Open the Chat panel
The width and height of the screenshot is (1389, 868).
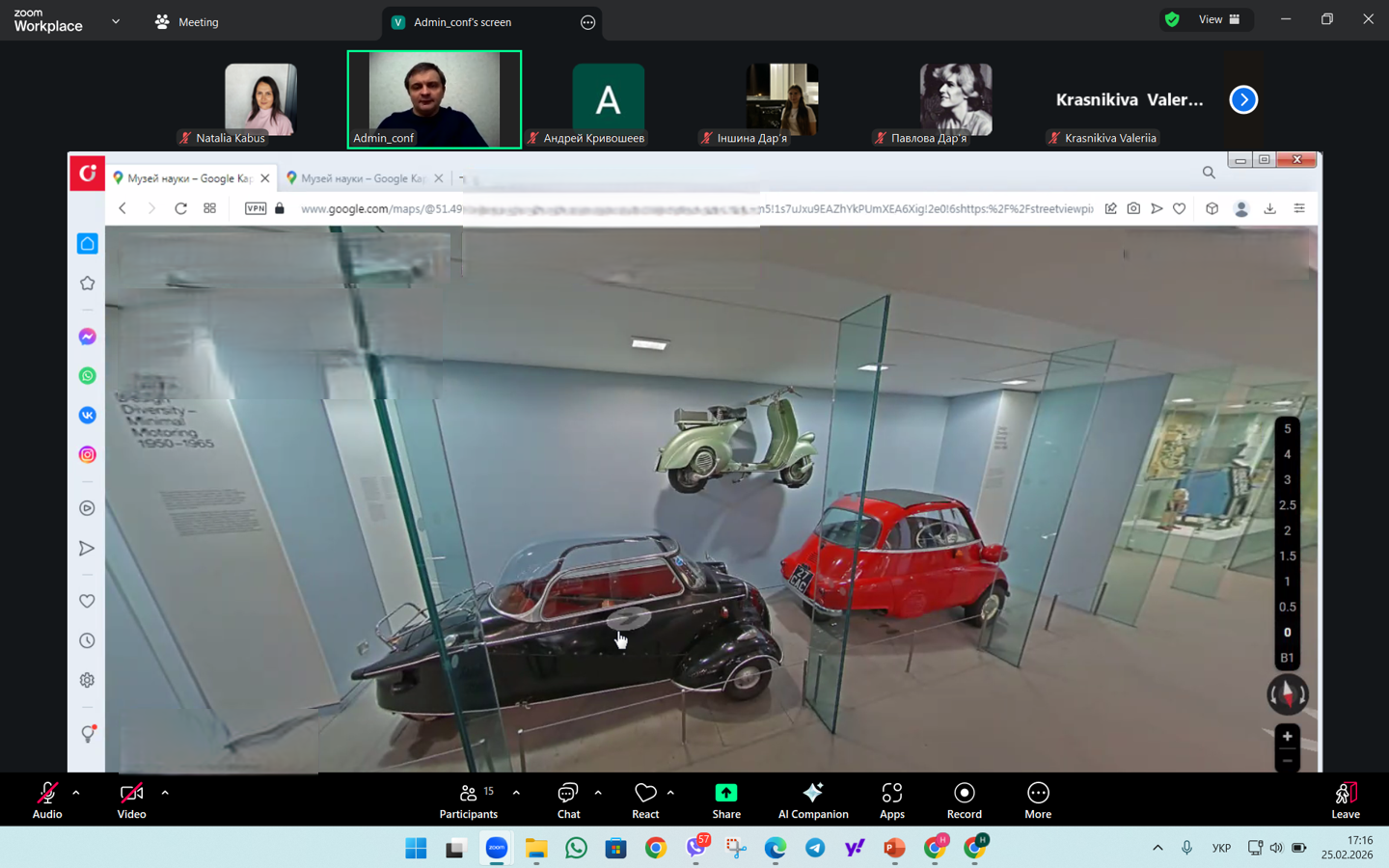click(568, 800)
